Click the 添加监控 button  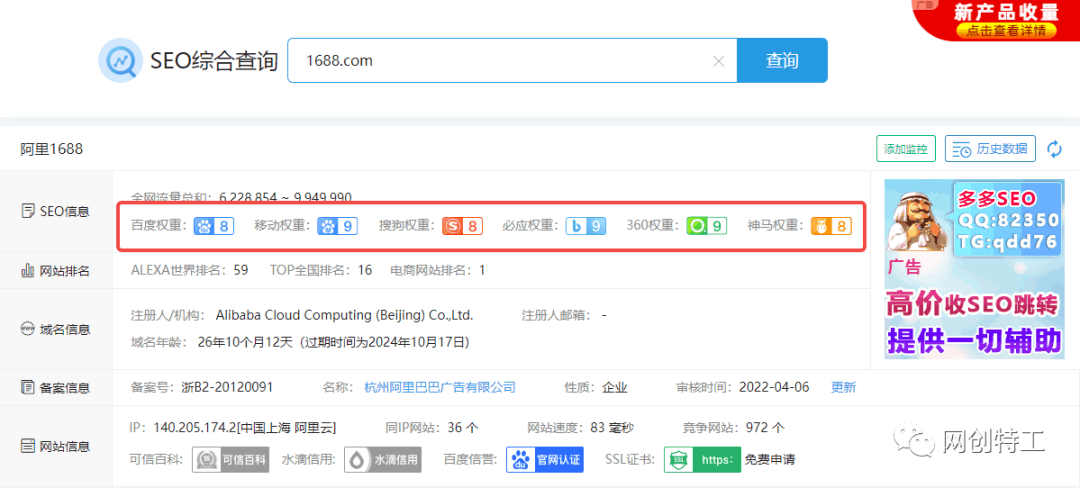(x=906, y=149)
